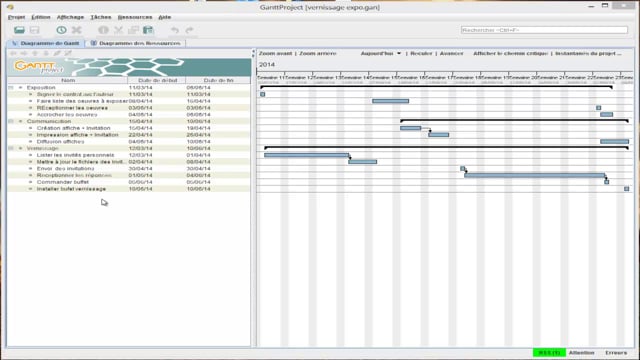Click the Diffusion affiches Gantt bar
This screenshot has width=640, height=360.
pyautogui.click(x=614, y=142)
